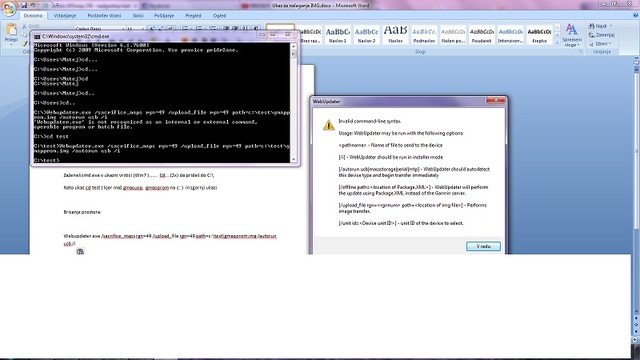
Task: Click the show paragraph marks icon
Action: [256, 29]
